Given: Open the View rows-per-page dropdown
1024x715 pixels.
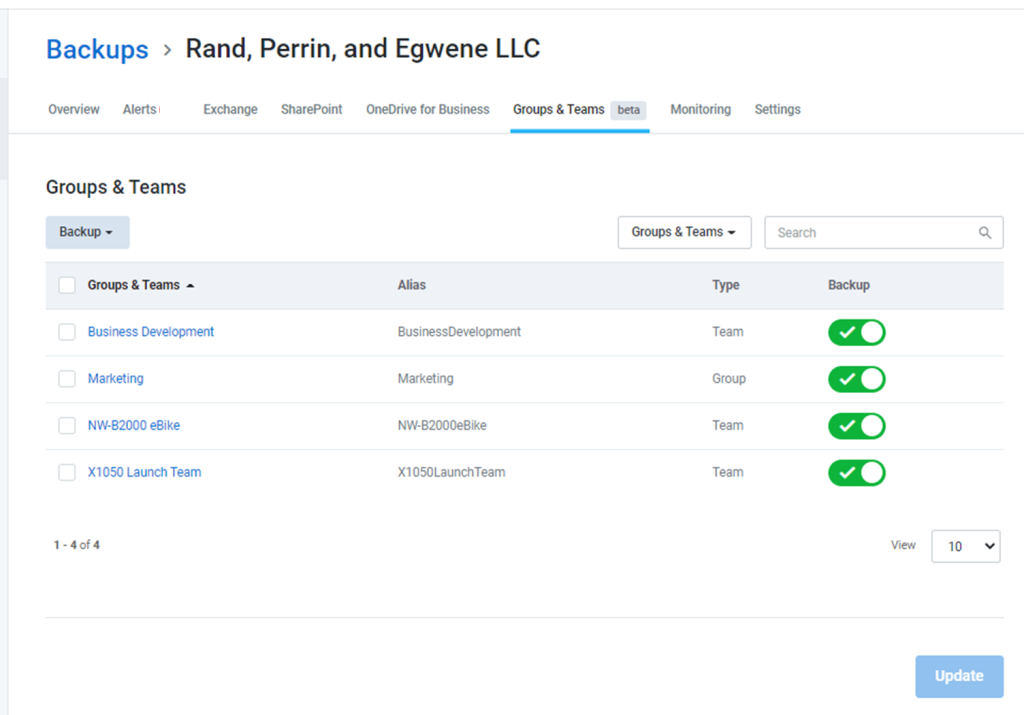Looking at the screenshot, I should click(x=965, y=546).
